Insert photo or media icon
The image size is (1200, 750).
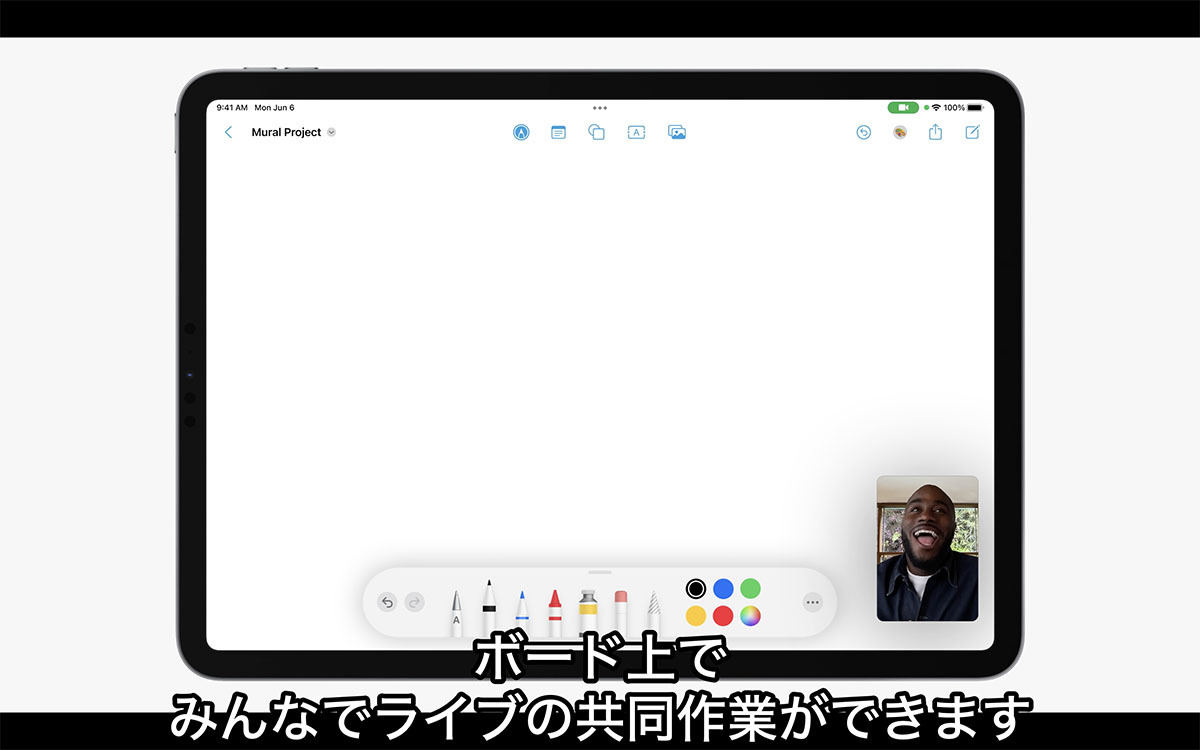pos(677,132)
